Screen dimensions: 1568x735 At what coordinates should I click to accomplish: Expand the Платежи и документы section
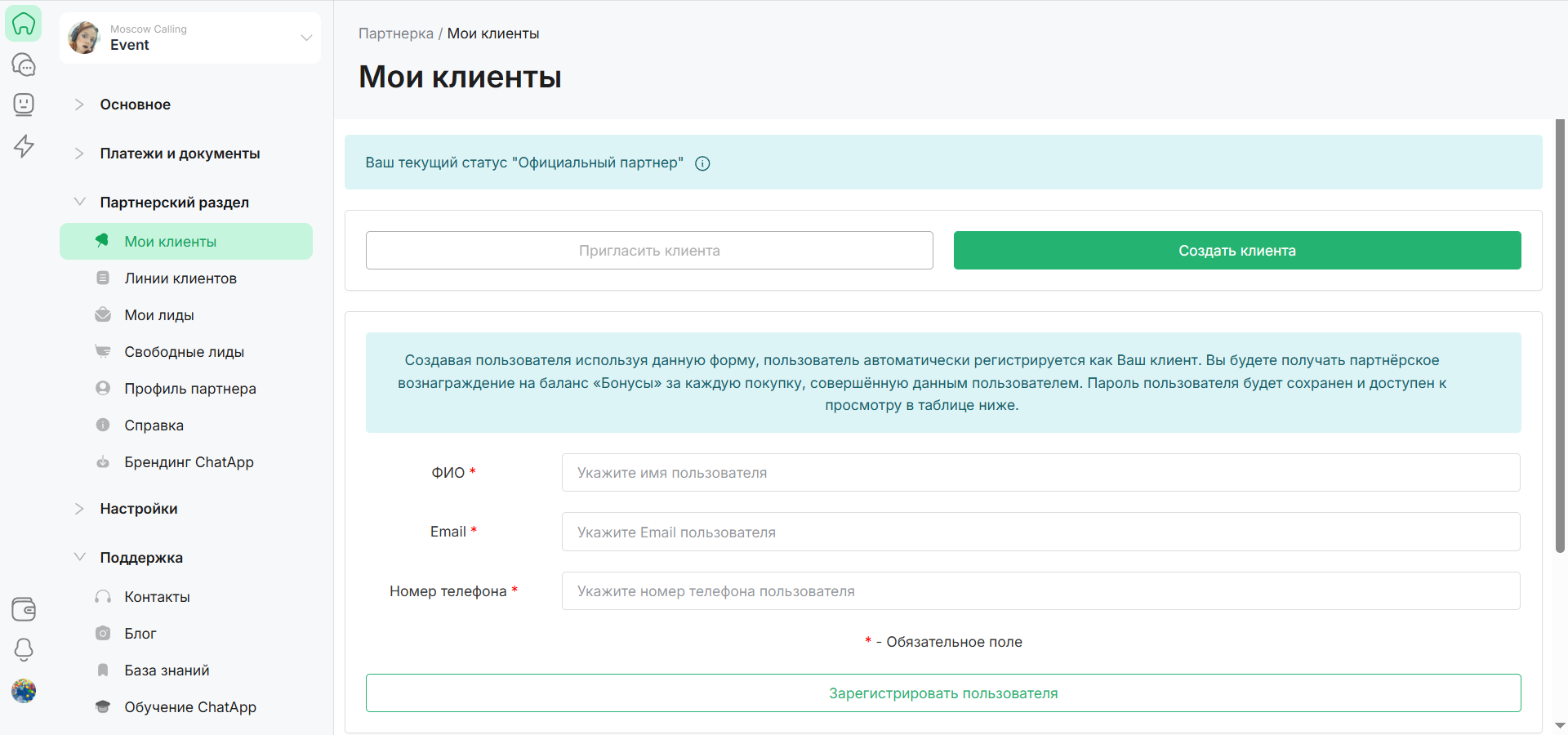click(180, 154)
